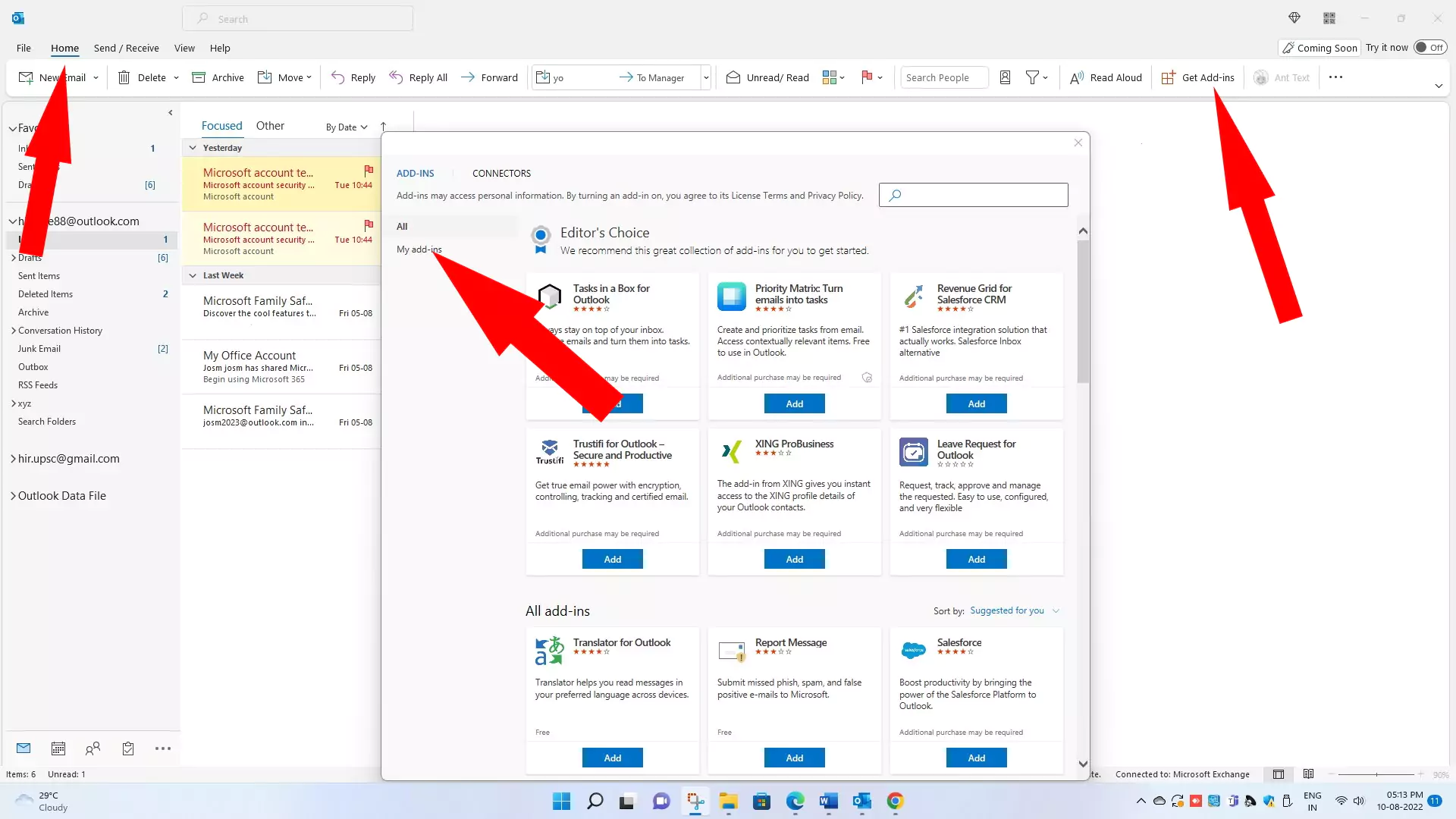Screen dimensions: 1456x819
Task: Toggle the Try it now switch
Action: tap(1429, 48)
